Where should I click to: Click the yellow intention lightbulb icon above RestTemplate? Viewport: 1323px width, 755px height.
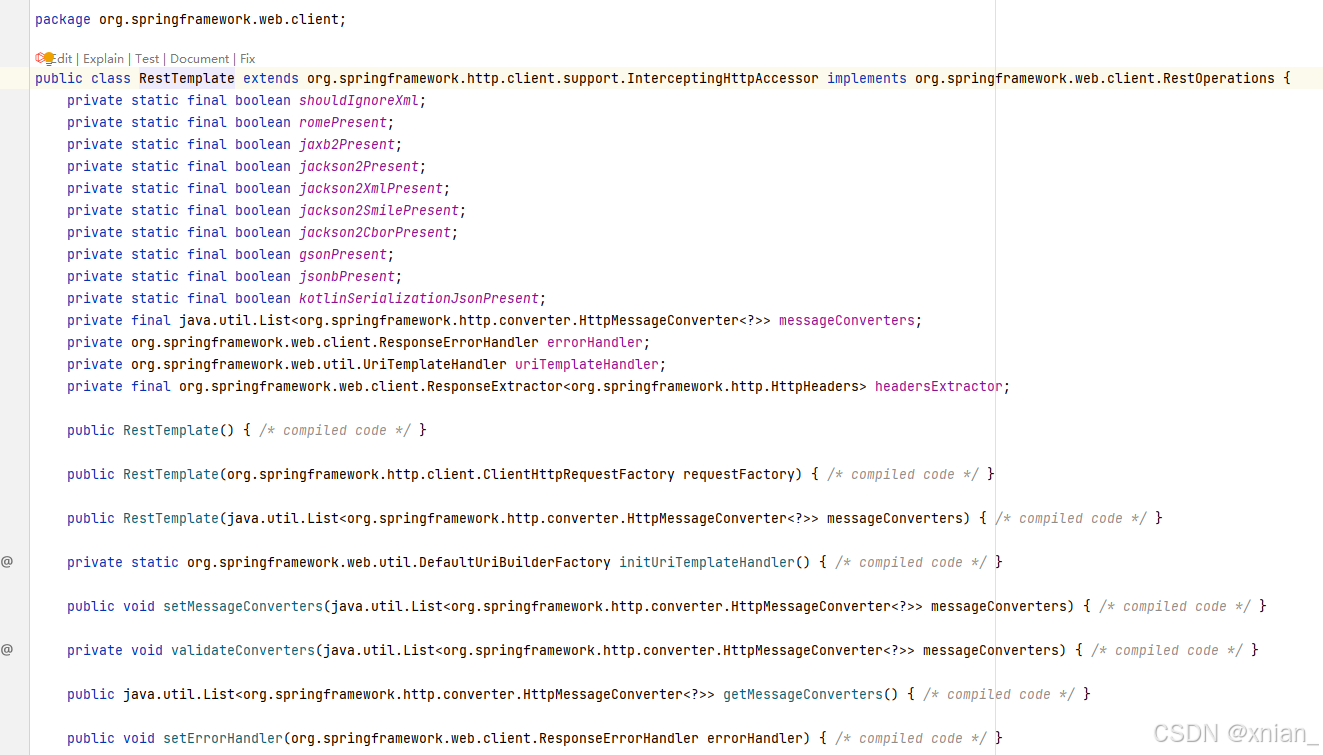[x=48, y=59]
